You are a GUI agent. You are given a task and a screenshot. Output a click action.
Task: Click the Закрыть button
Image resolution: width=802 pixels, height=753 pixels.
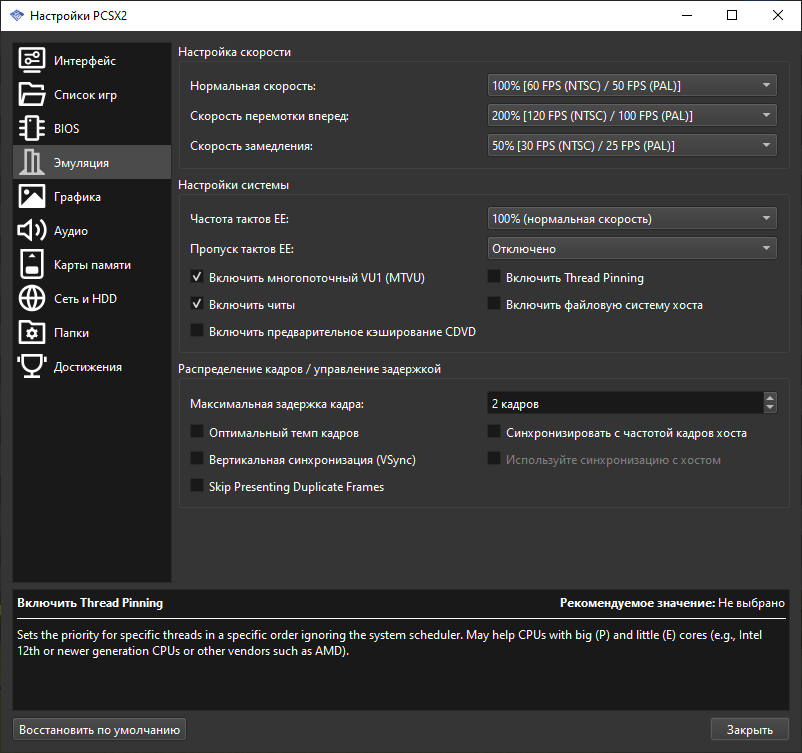[x=750, y=729]
